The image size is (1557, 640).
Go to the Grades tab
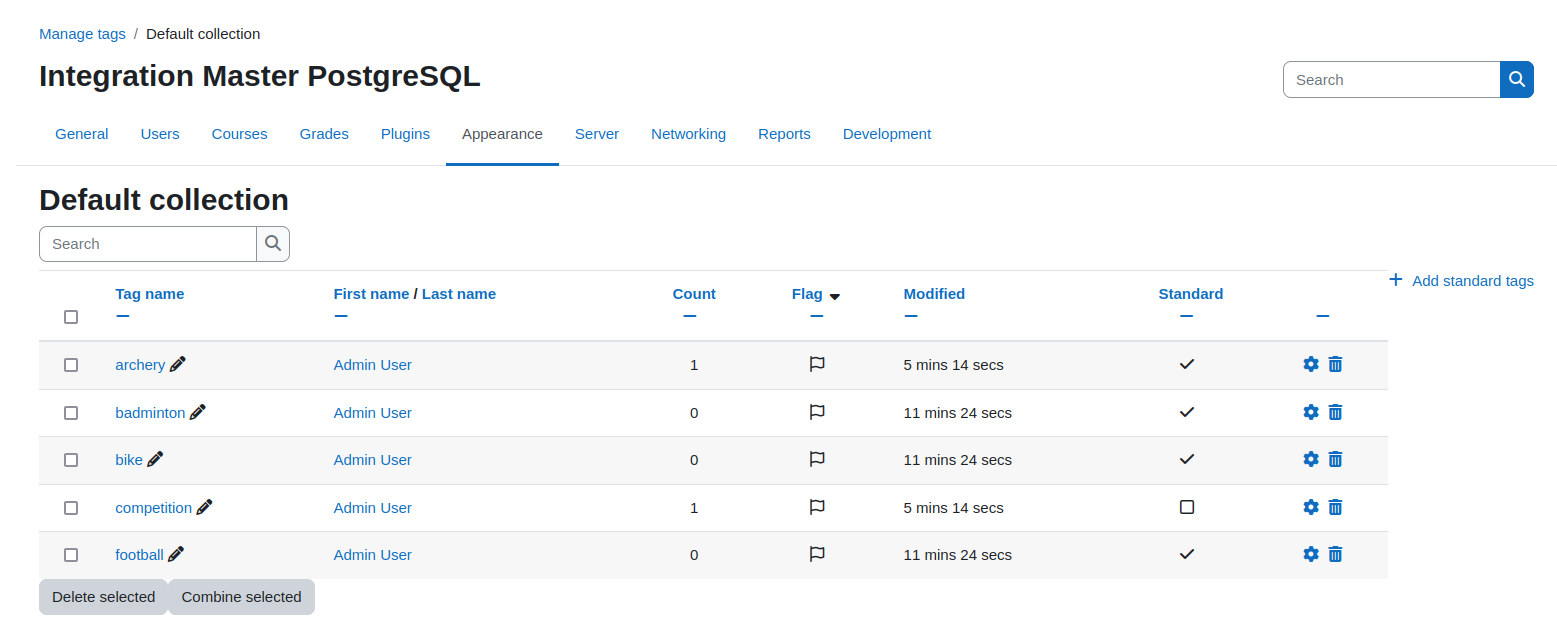pos(324,134)
